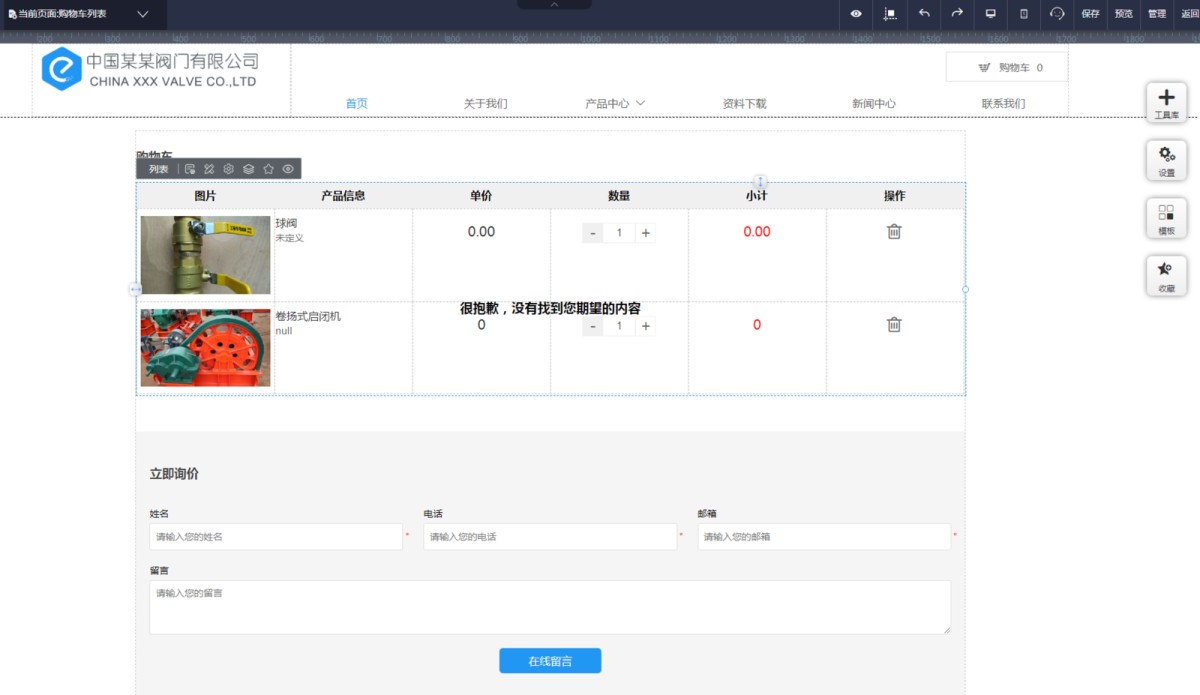Switch to desktop view icon
The height and width of the screenshot is (695, 1200).
pos(991,14)
